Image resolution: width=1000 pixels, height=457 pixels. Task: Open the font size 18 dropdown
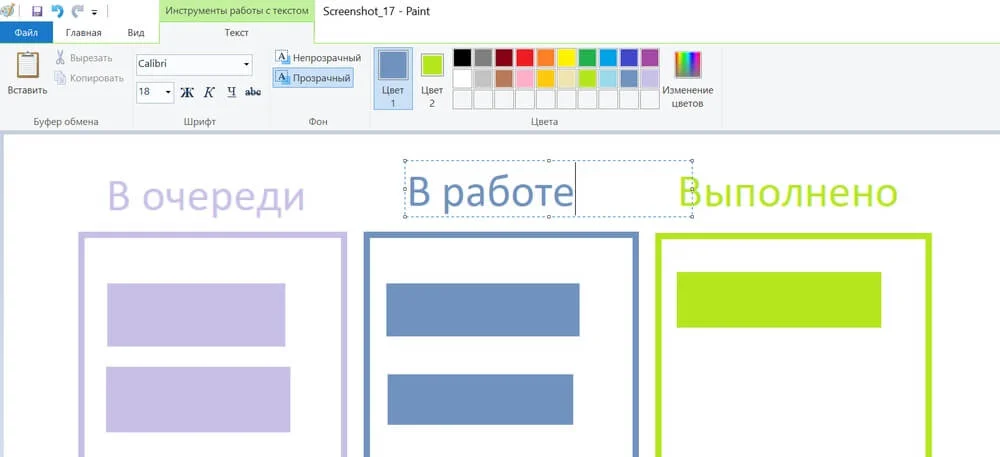point(155,92)
